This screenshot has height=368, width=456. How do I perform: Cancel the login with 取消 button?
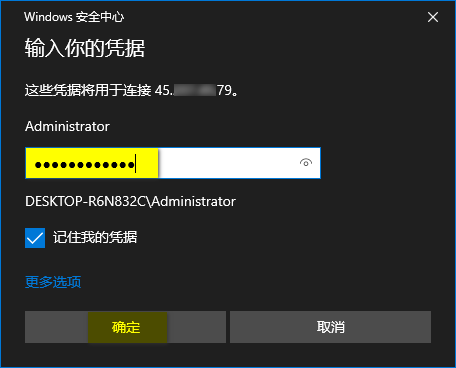(x=330, y=327)
